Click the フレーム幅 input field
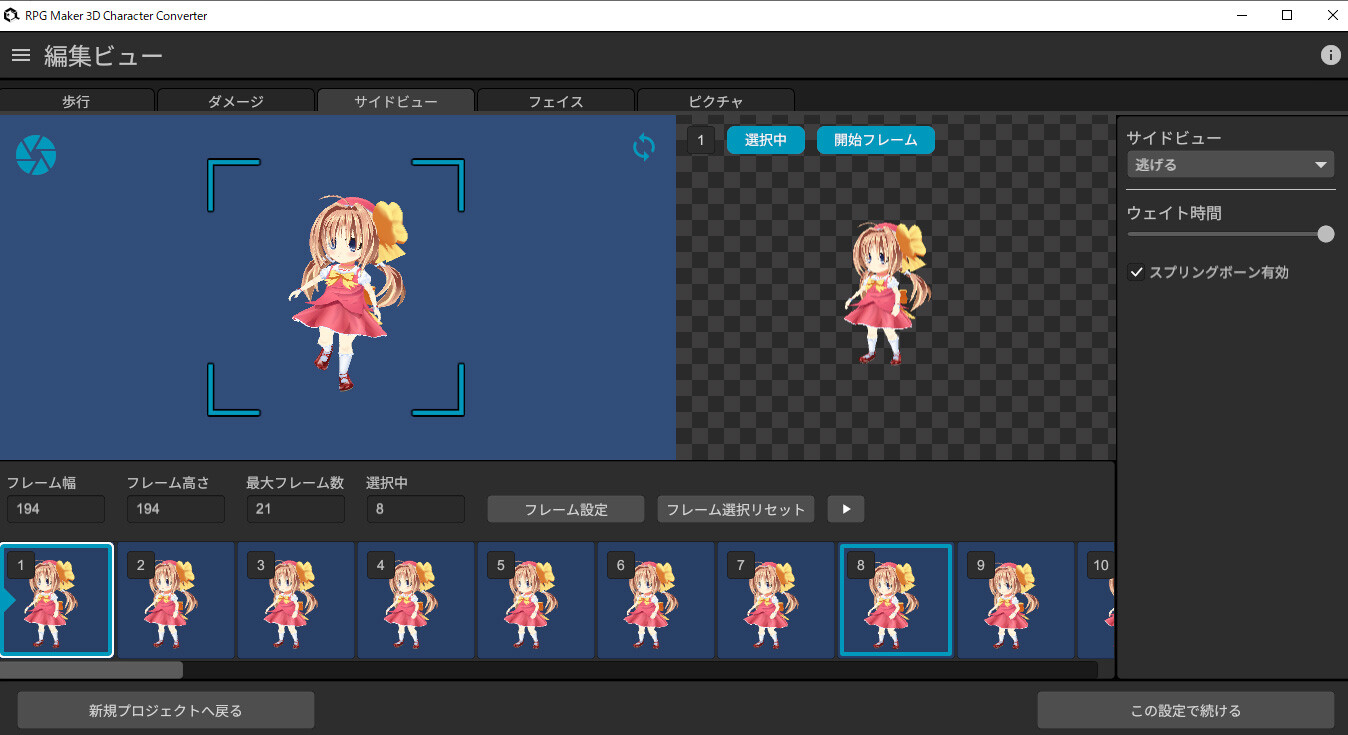The width and height of the screenshot is (1348, 735). point(55,508)
